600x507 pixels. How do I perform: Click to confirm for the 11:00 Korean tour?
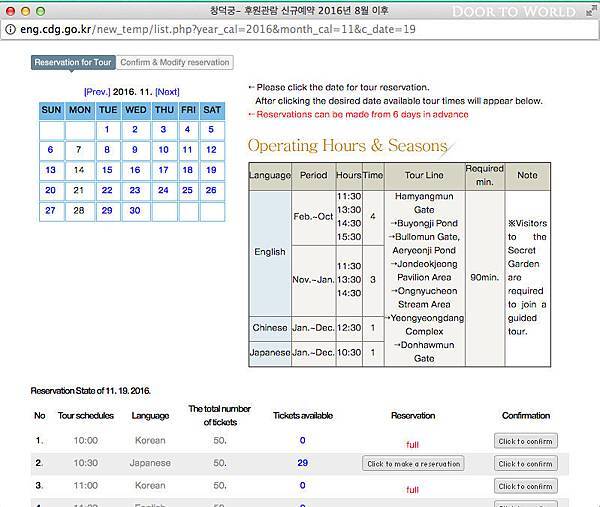pos(525,486)
